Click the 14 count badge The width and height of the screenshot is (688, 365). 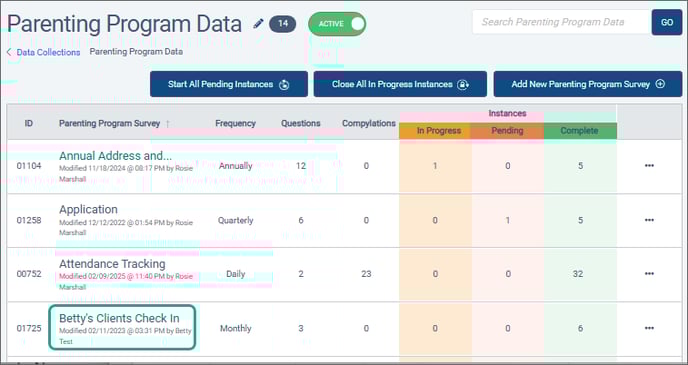point(283,24)
